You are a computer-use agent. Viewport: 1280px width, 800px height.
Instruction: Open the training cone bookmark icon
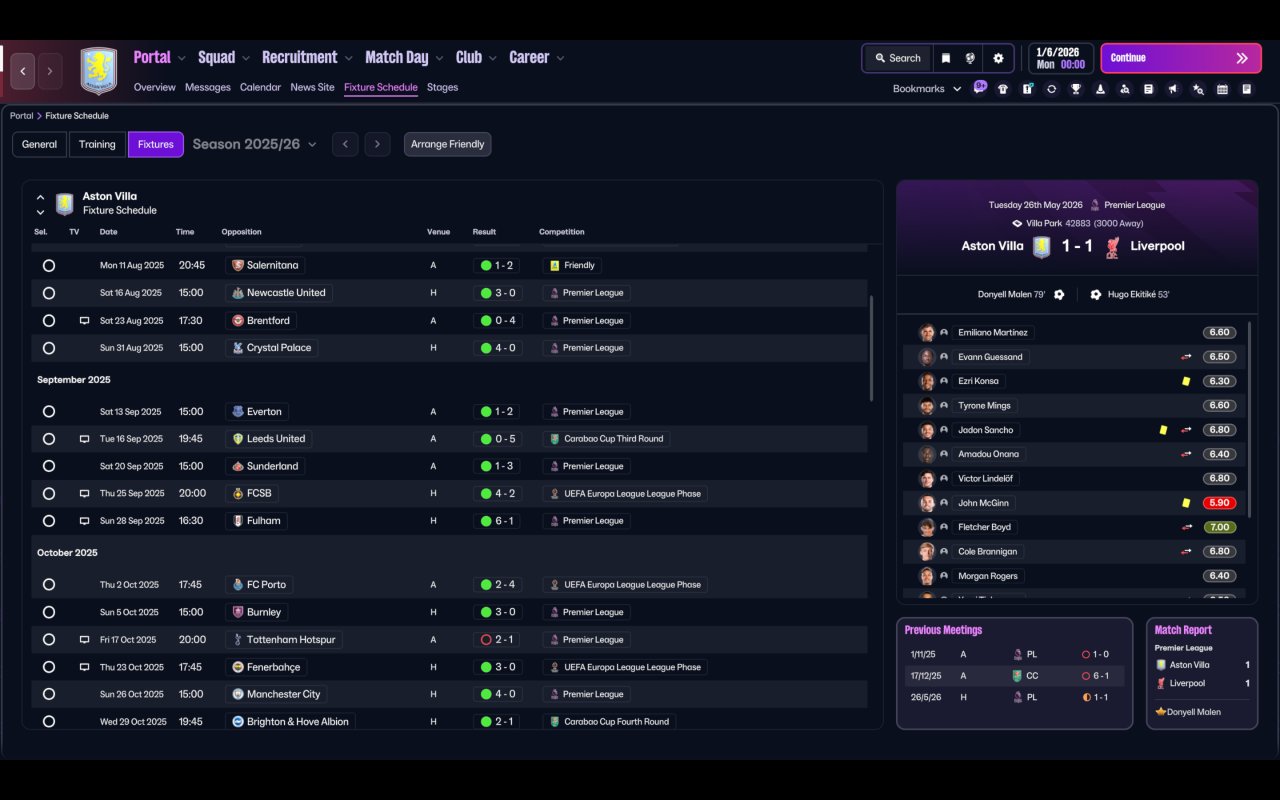tap(1100, 89)
